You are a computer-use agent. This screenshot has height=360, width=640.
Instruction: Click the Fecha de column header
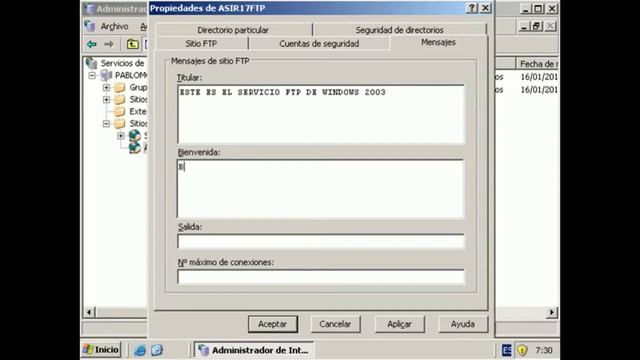point(537,64)
